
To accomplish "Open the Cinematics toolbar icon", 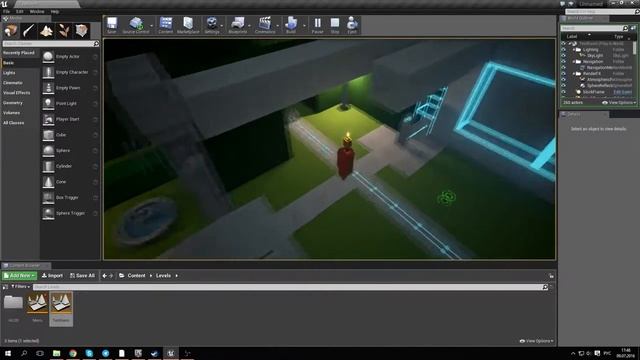I will [265, 25].
